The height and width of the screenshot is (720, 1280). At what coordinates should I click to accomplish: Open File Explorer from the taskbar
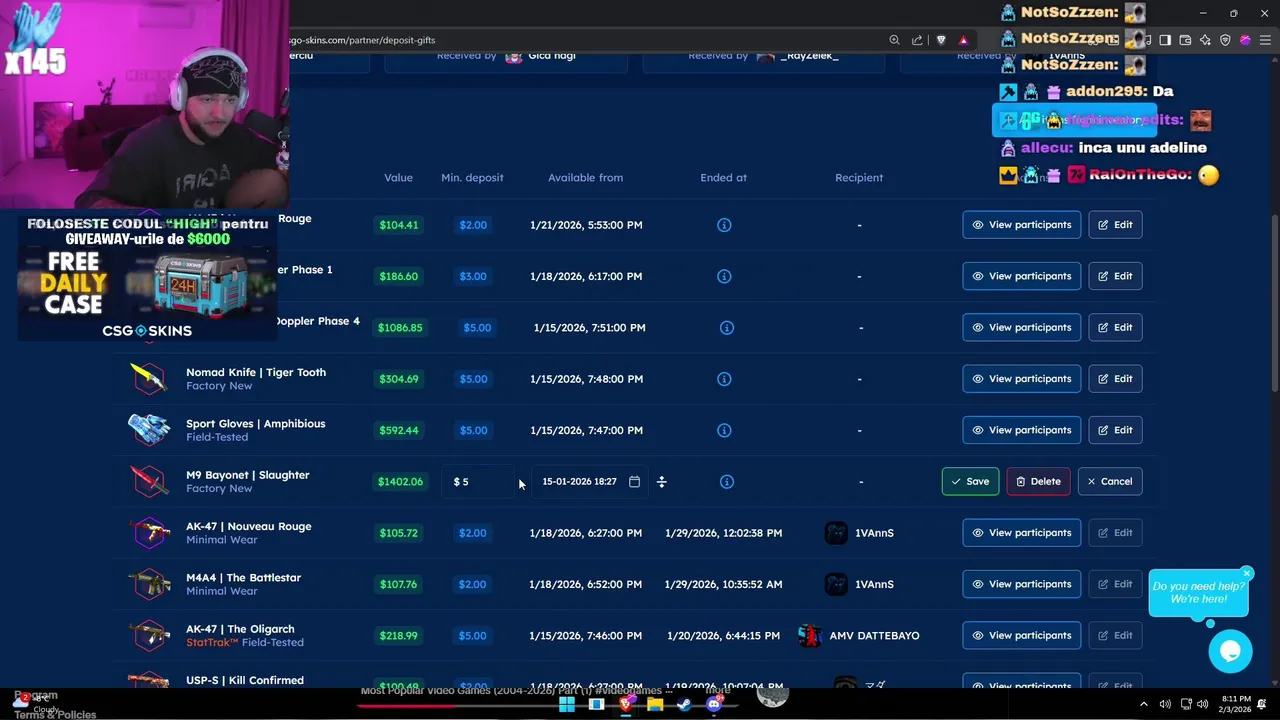click(655, 704)
